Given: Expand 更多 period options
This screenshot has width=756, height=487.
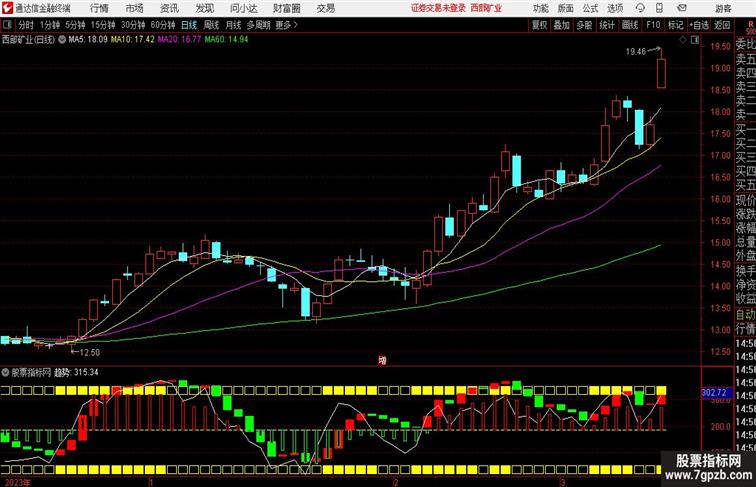Looking at the screenshot, I should point(286,25).
